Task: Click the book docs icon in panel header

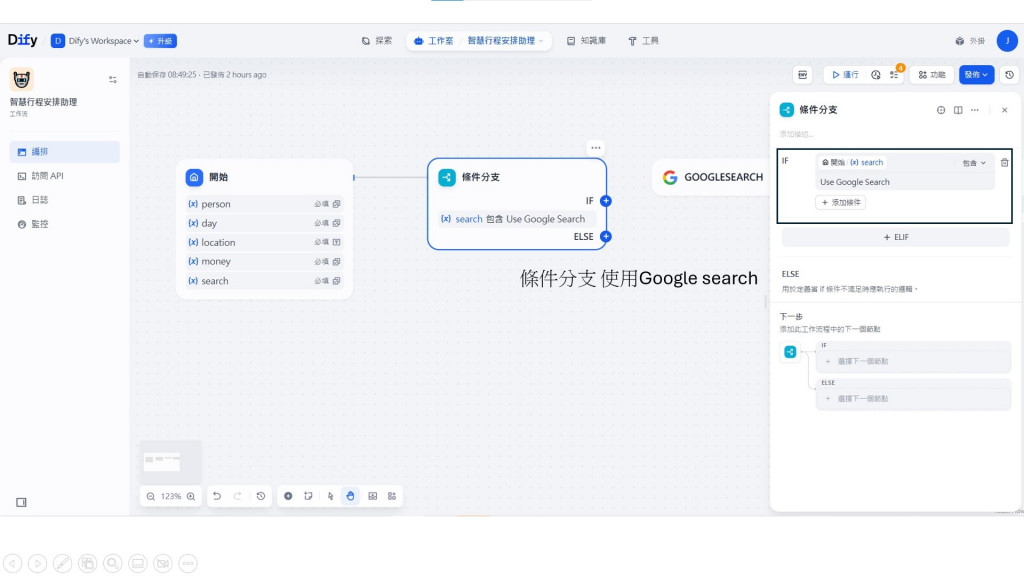Action: pos(958,110)
